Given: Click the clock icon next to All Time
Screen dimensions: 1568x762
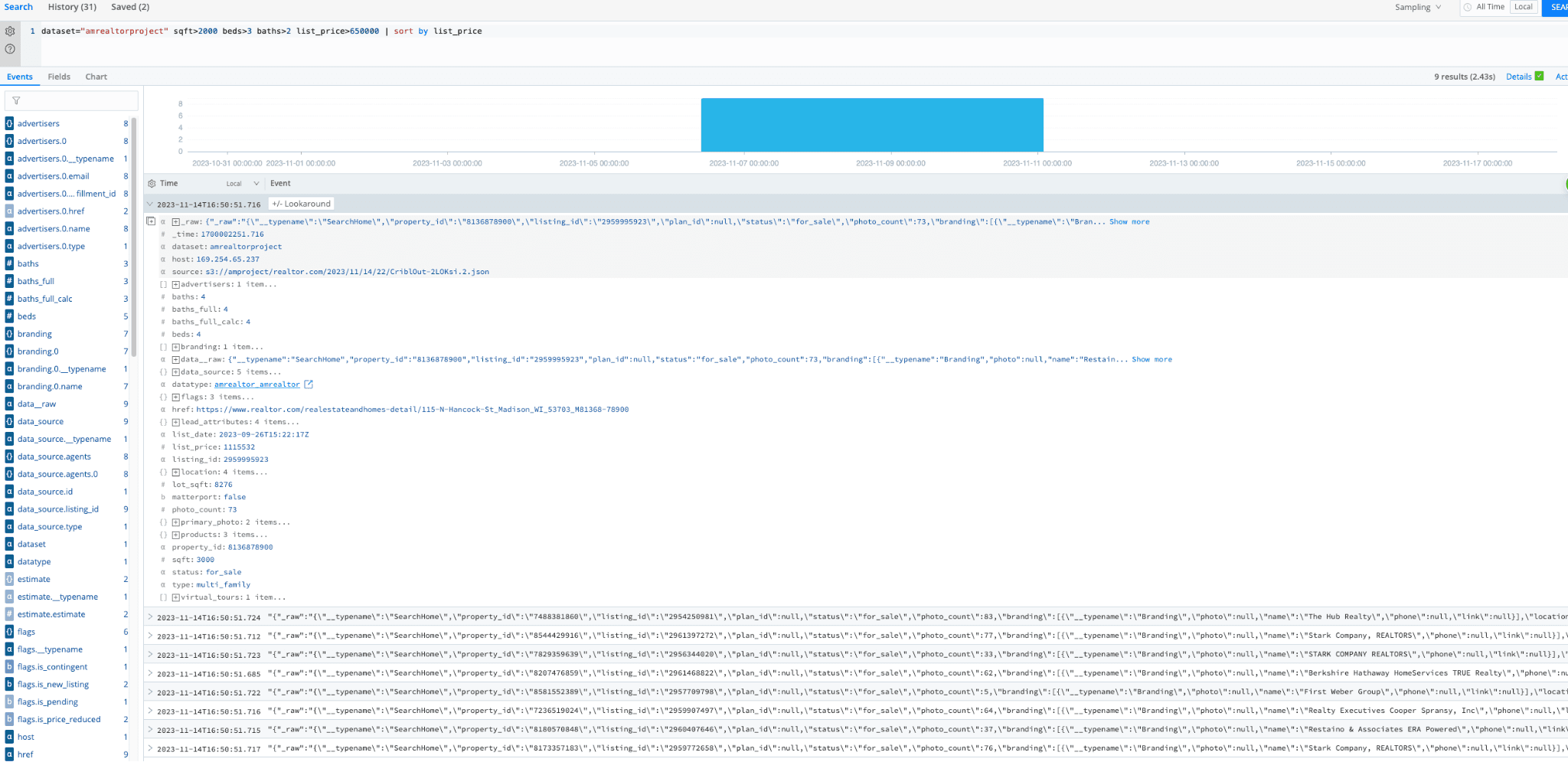Looking at the screenshot, I should point(1468,7).
